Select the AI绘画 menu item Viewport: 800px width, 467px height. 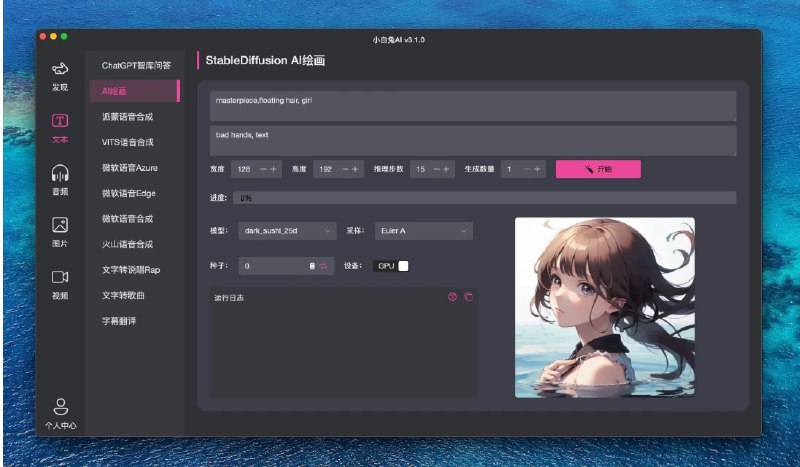pos(135,91)
